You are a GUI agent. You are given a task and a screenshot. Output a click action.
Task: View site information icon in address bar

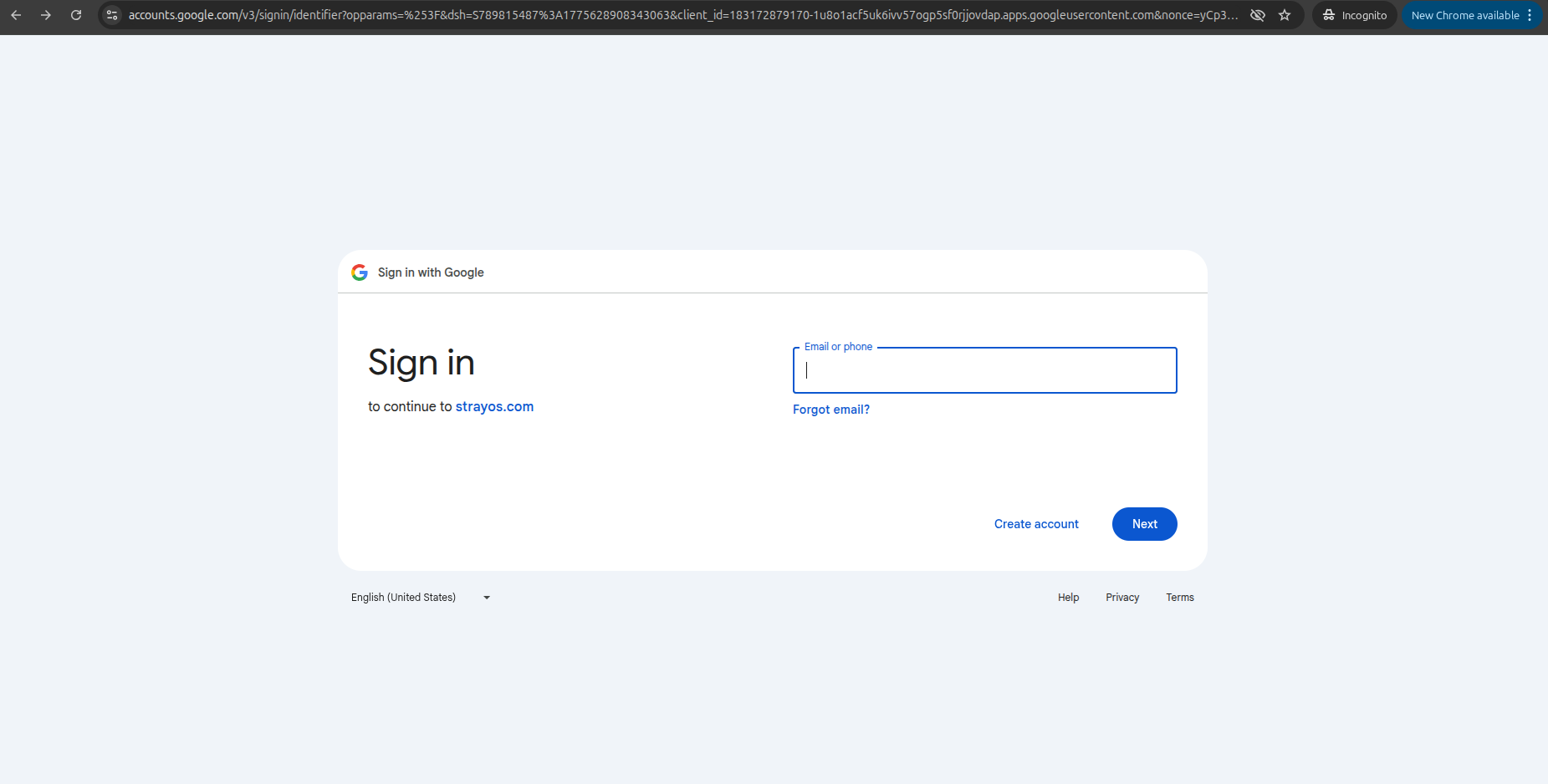pyautogui.click(x=112, y=15)
